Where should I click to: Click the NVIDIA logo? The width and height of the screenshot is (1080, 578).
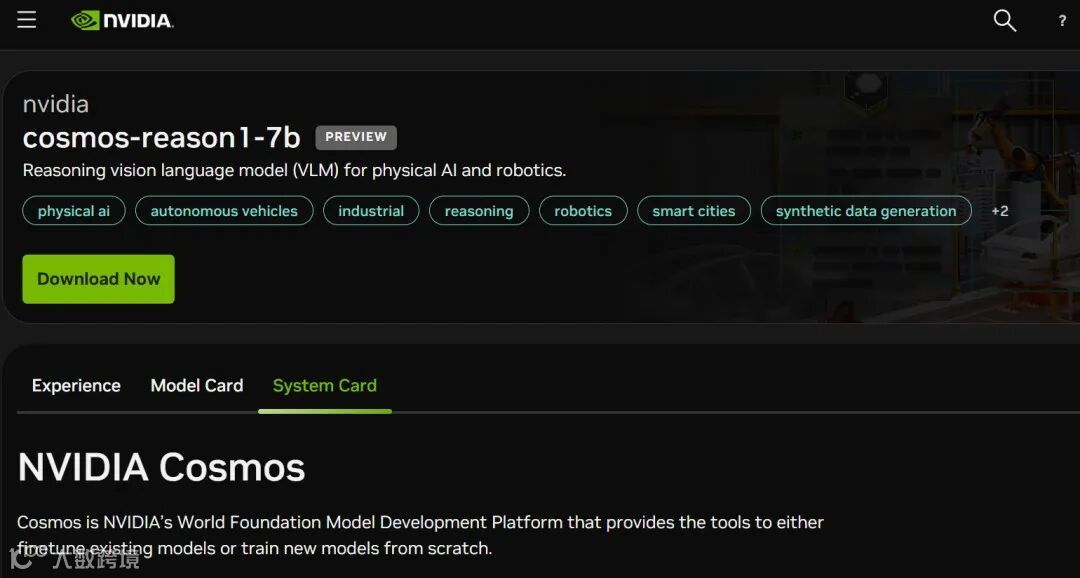click(122, 21)
